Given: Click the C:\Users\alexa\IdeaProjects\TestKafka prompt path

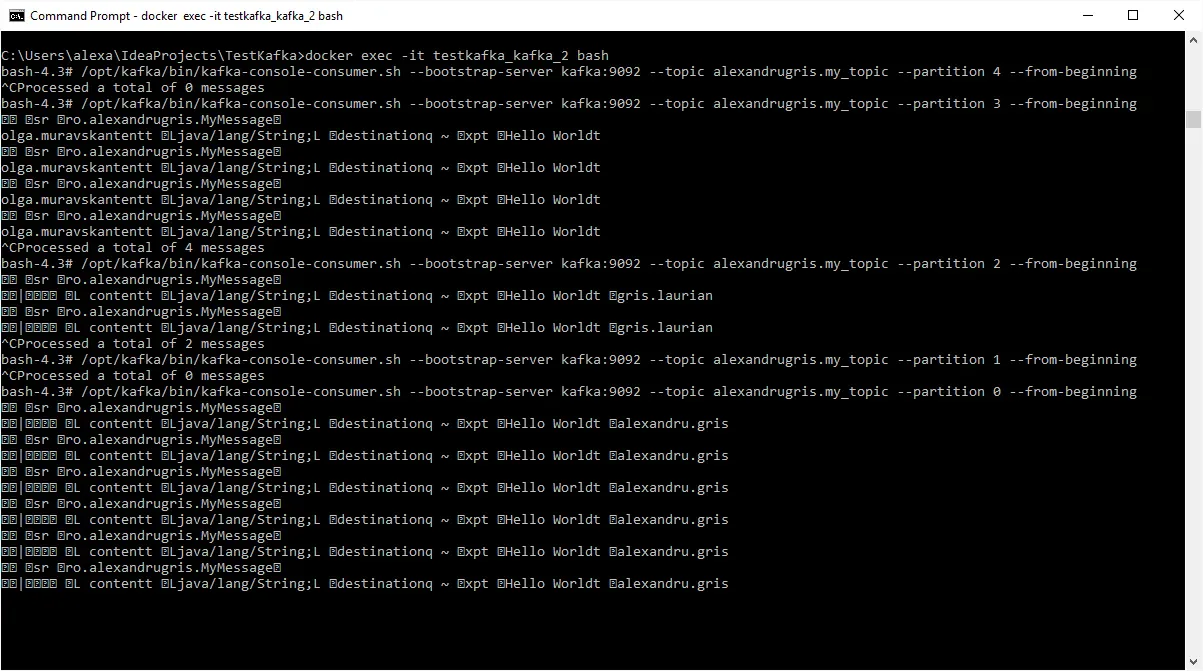Looking at the screenshot, I should pos(150,55).
